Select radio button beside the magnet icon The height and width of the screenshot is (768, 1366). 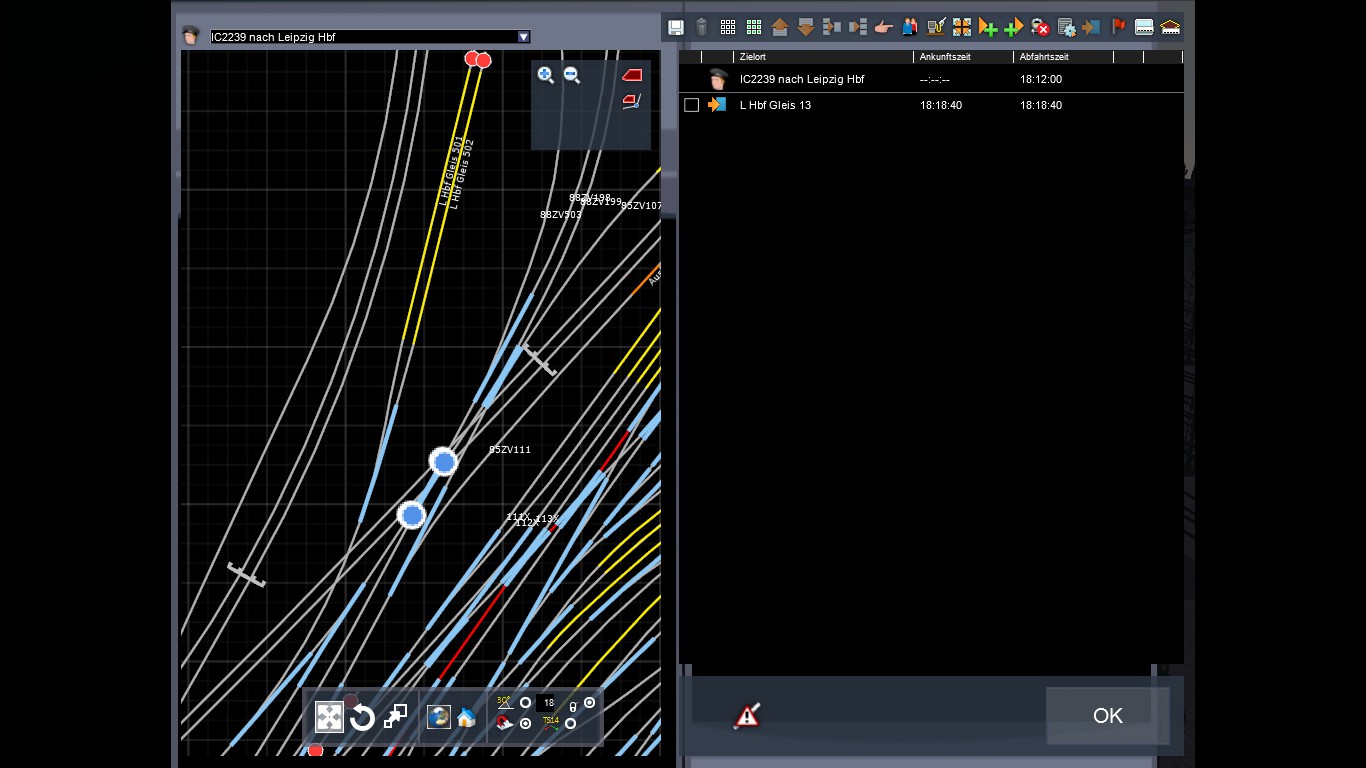(525, 723)
